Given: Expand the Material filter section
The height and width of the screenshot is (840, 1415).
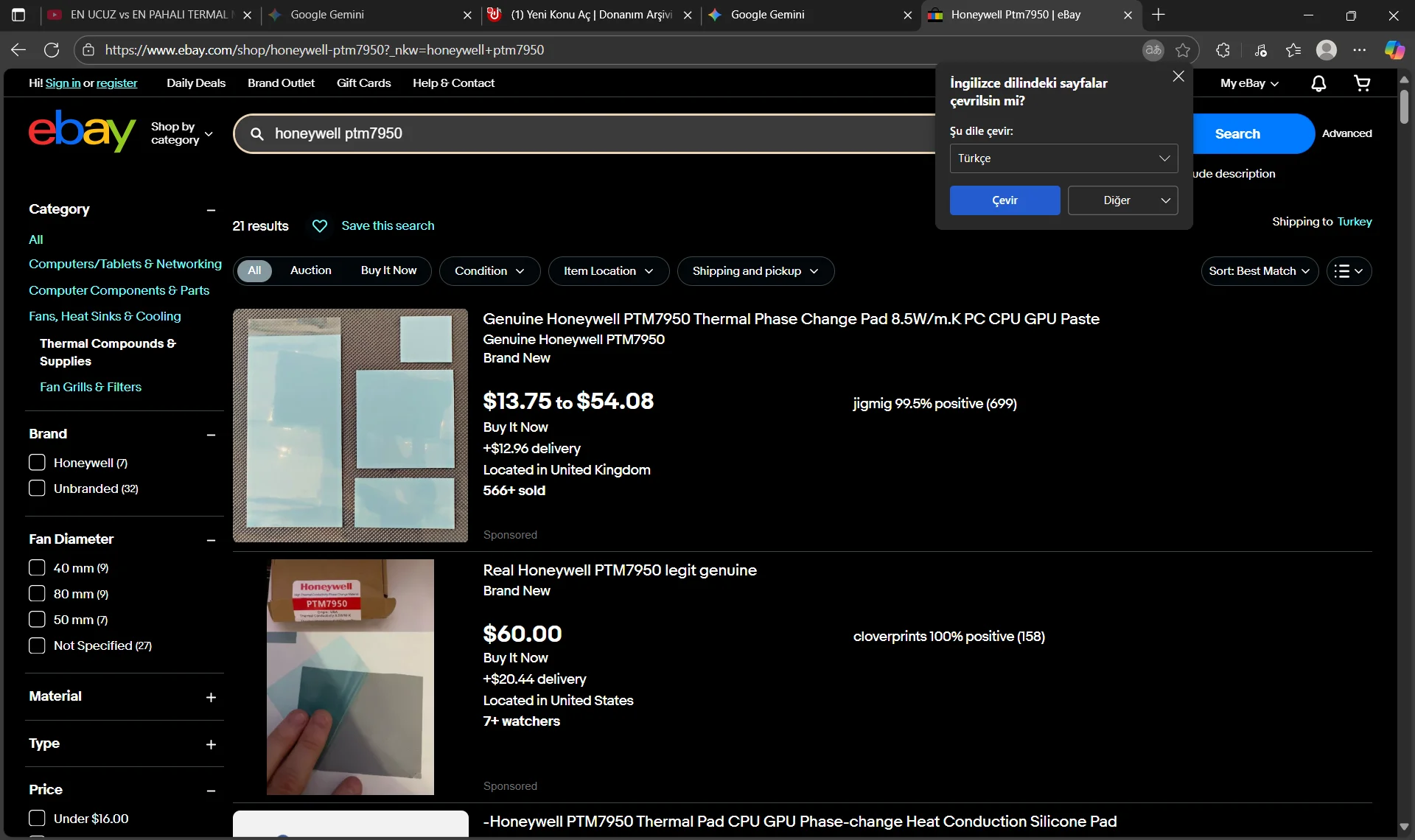Looking at the screenshot, I should pos(211,697).
